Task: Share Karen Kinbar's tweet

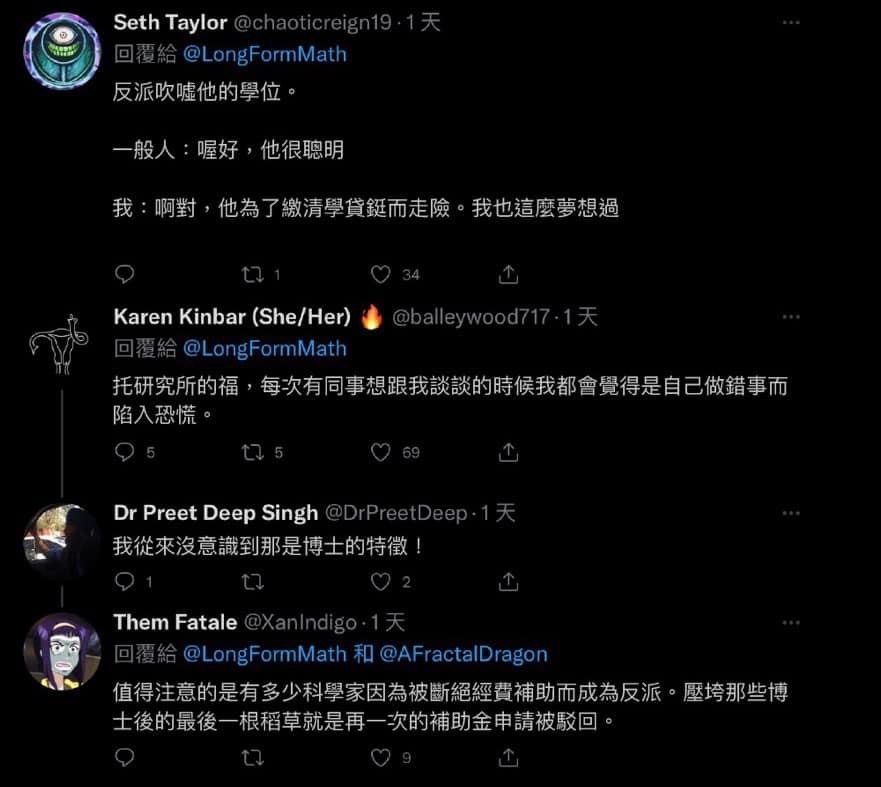Action: point(508,452)
